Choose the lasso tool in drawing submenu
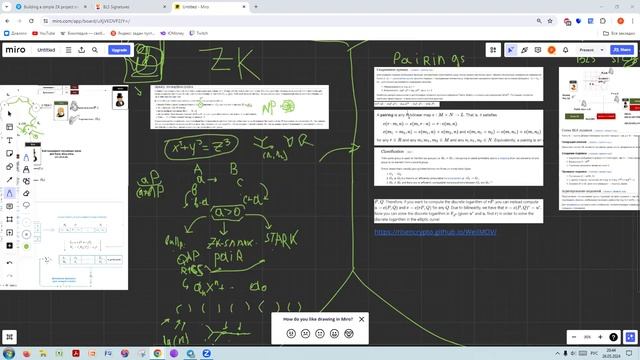640x360 pixels. click(x=27, y=205)
